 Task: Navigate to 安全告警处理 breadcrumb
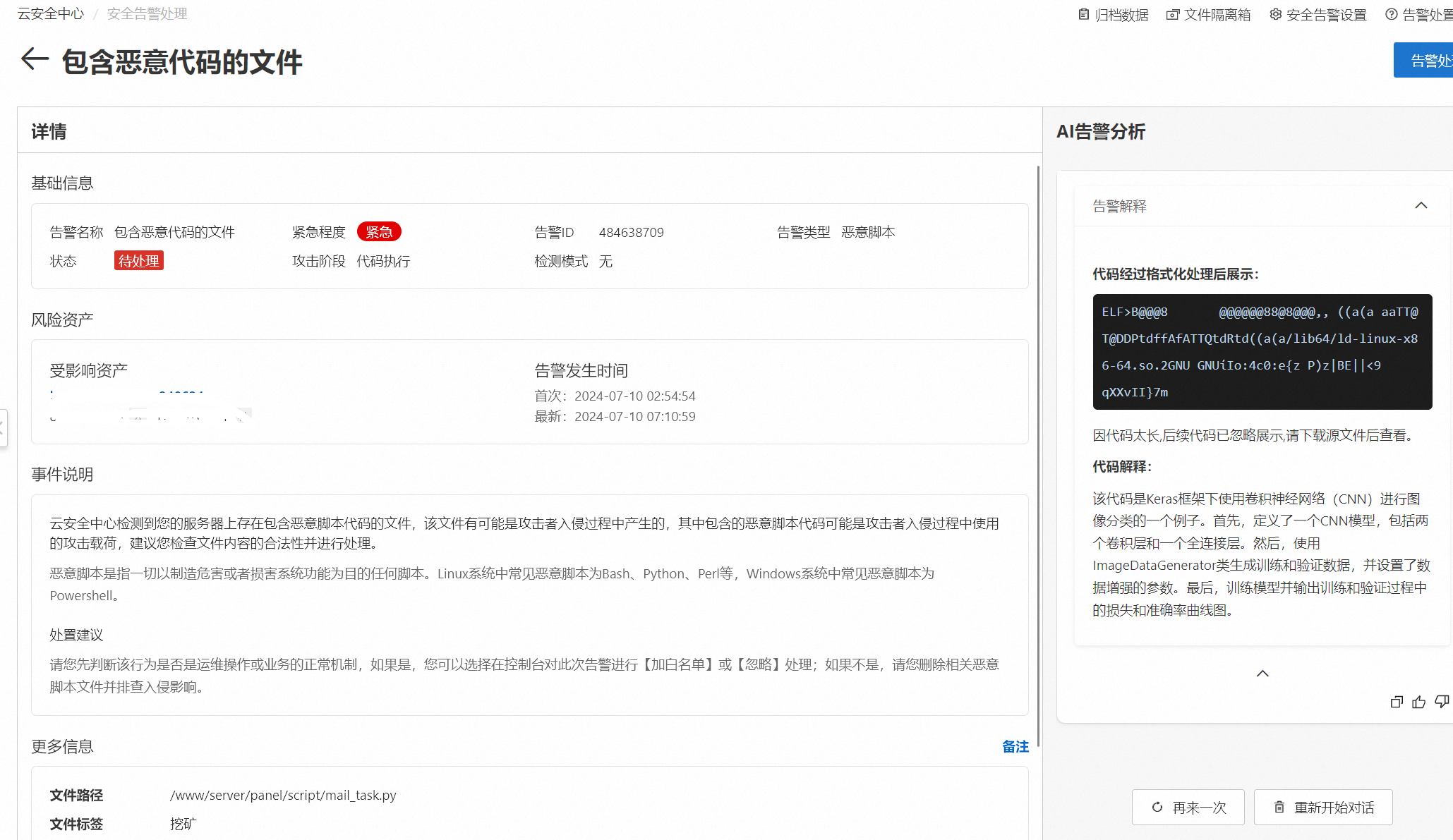pyautogui.click(x=147, y=14)
